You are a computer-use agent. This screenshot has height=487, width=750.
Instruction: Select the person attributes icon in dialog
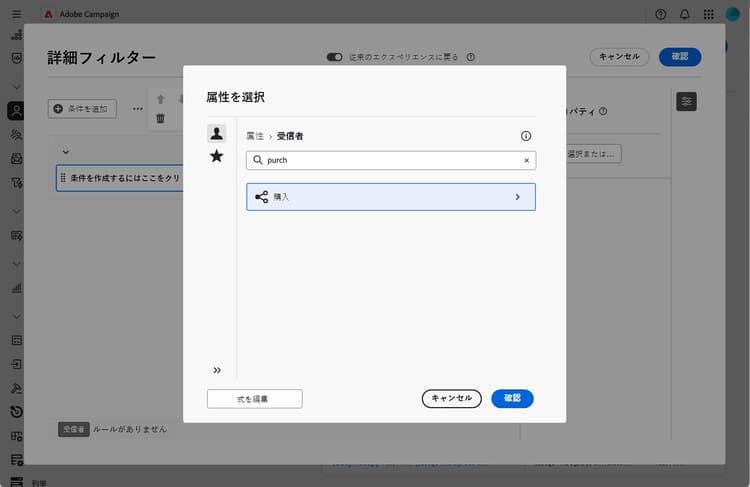coord(217,133)
